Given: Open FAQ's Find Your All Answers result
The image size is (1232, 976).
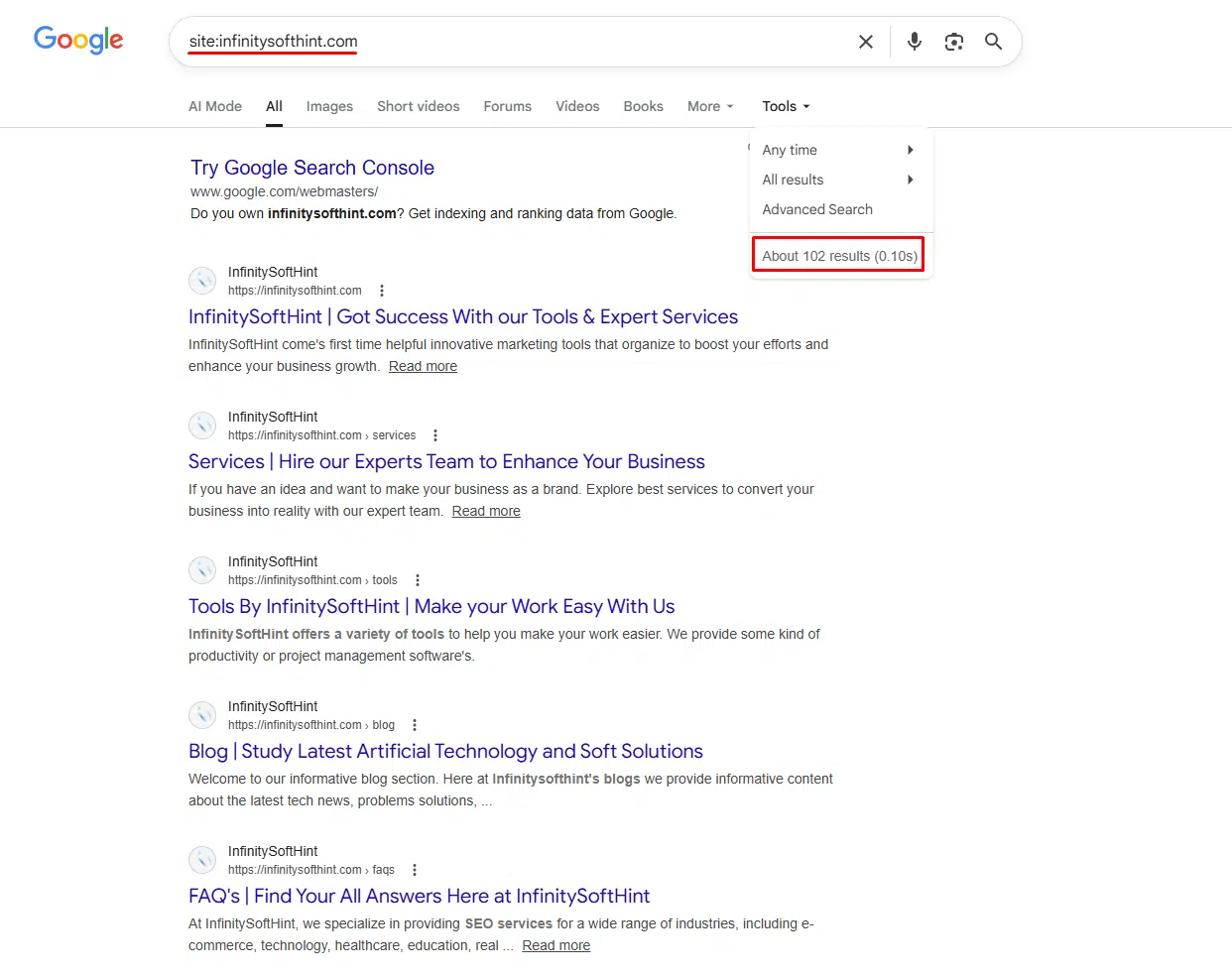Looking at the screenshot, I should [419, 896].
